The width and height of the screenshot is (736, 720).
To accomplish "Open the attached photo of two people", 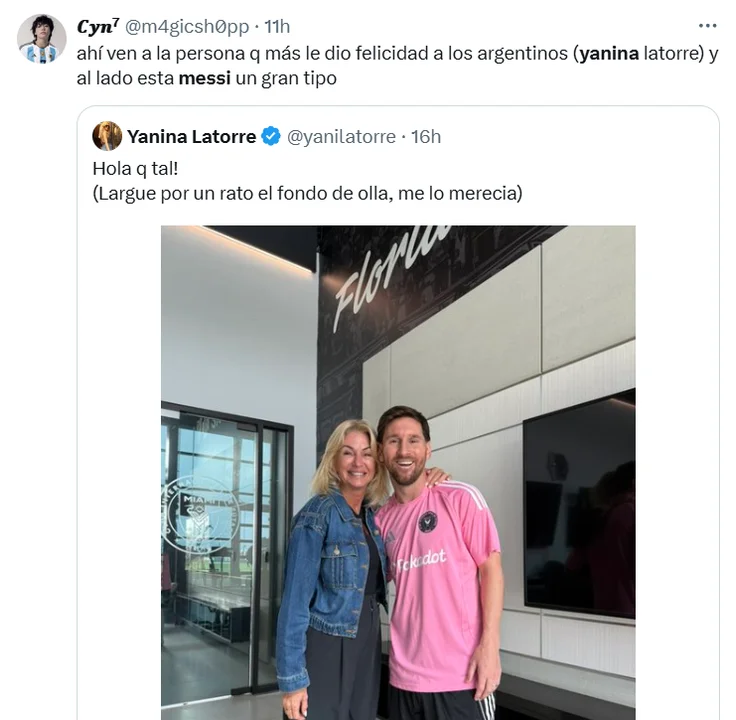I will point(398,472).
